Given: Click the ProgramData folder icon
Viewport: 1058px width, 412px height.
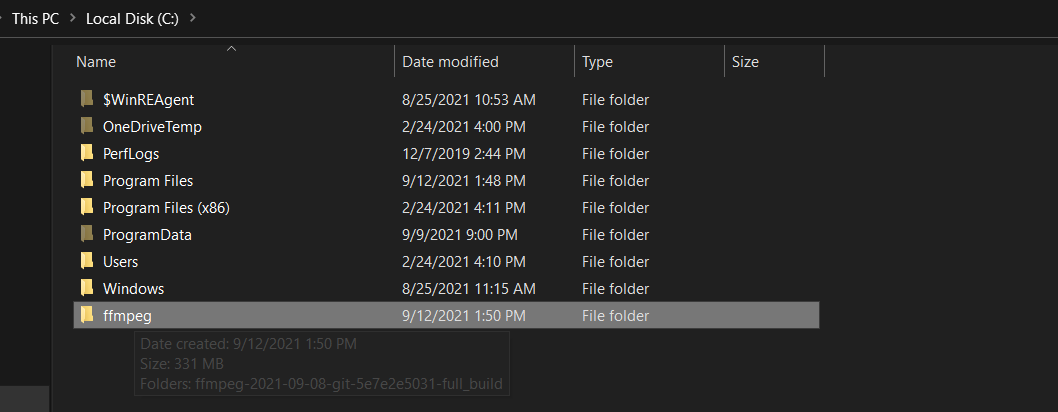Looking at the screenshot, I should 86,235.
